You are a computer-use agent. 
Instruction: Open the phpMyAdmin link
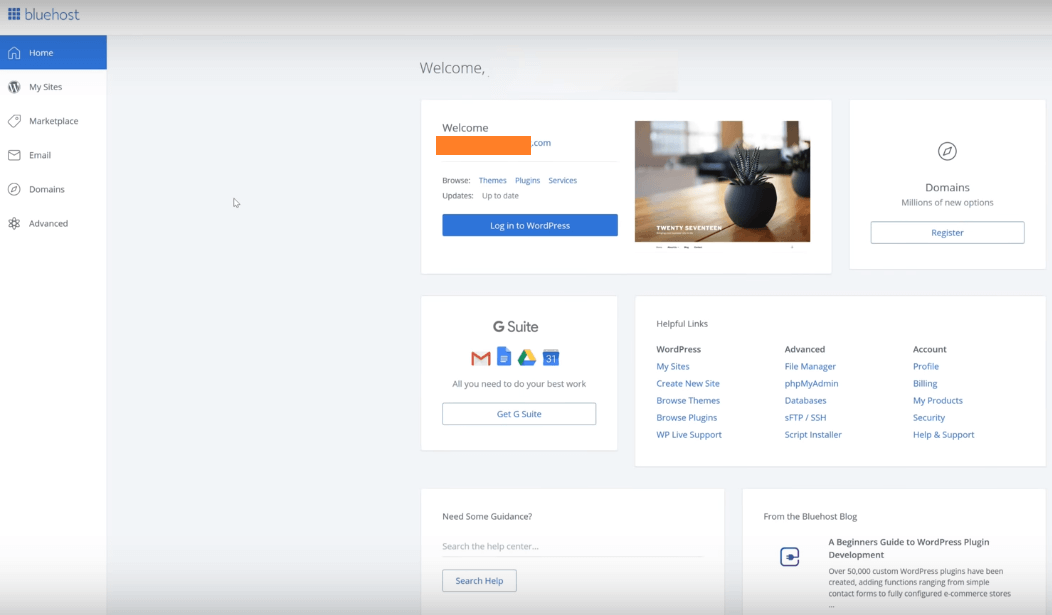(811, 384)
